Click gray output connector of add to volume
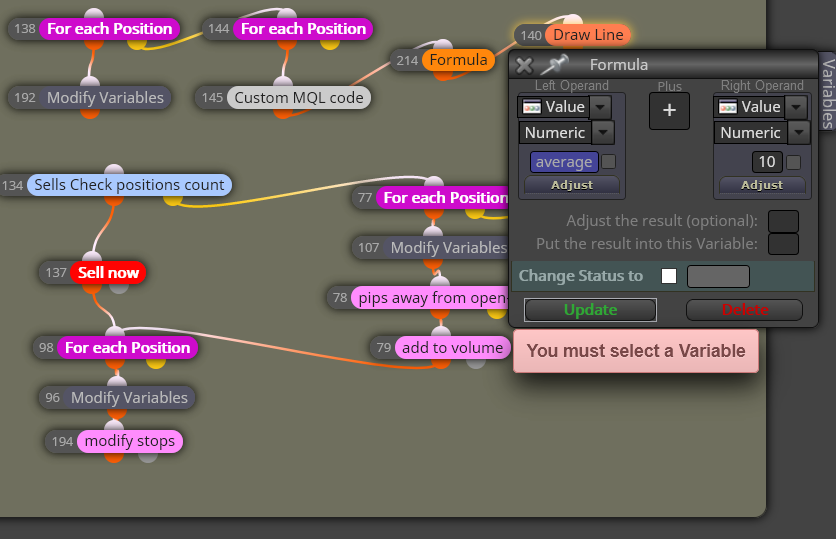836x539 pixels. click(x=476, y=363)
